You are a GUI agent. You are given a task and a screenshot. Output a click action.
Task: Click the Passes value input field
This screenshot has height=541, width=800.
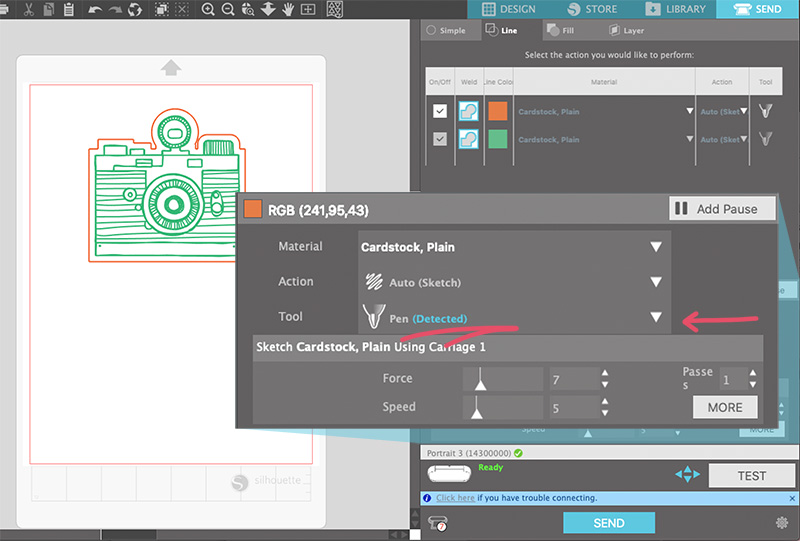[x=733, y=379]
